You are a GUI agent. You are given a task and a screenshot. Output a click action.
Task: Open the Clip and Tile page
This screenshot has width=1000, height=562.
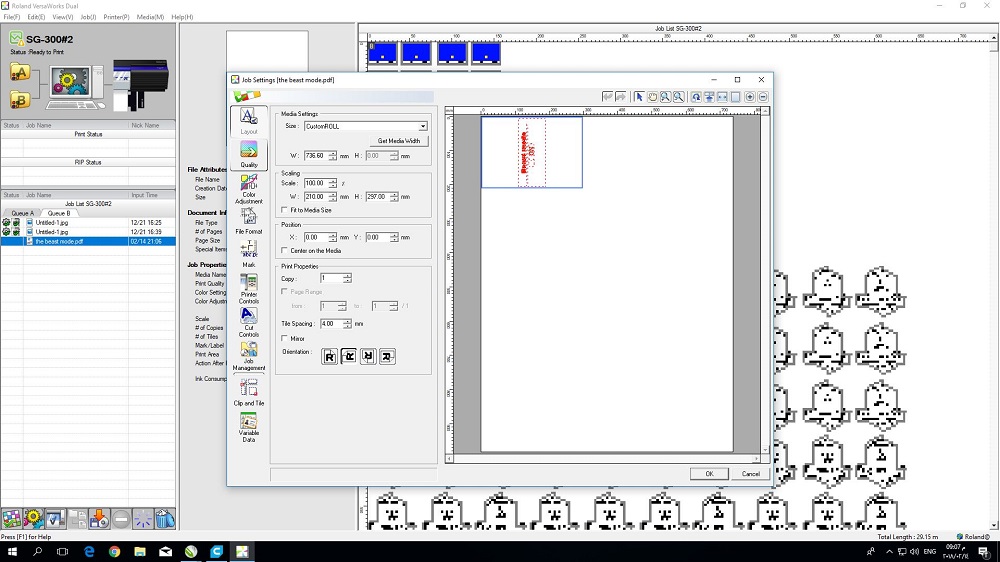click(249, 392)
